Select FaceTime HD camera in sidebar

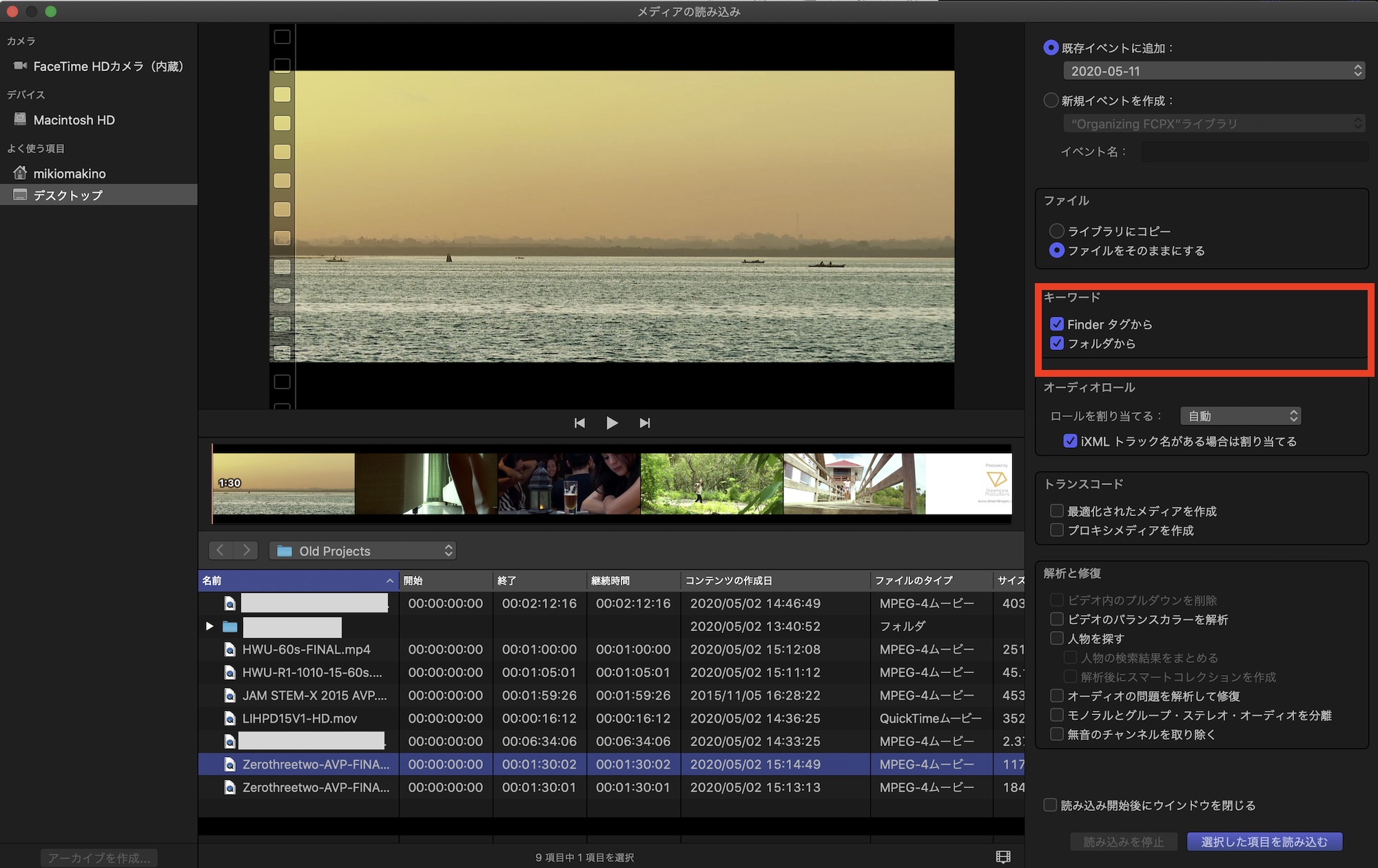(x=107, y=66)
